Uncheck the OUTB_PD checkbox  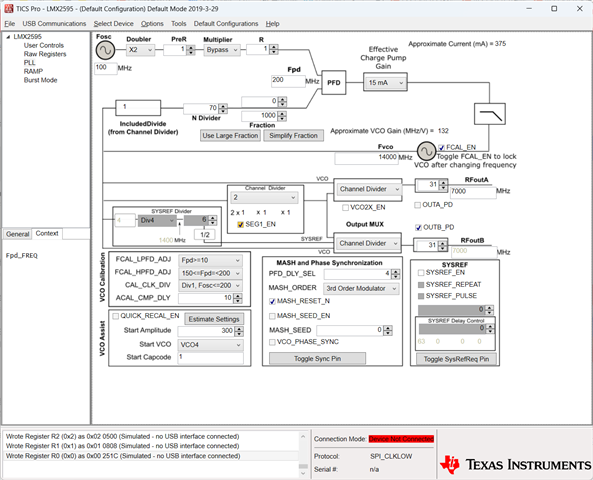pyautogui.click(x=418, y=227)
